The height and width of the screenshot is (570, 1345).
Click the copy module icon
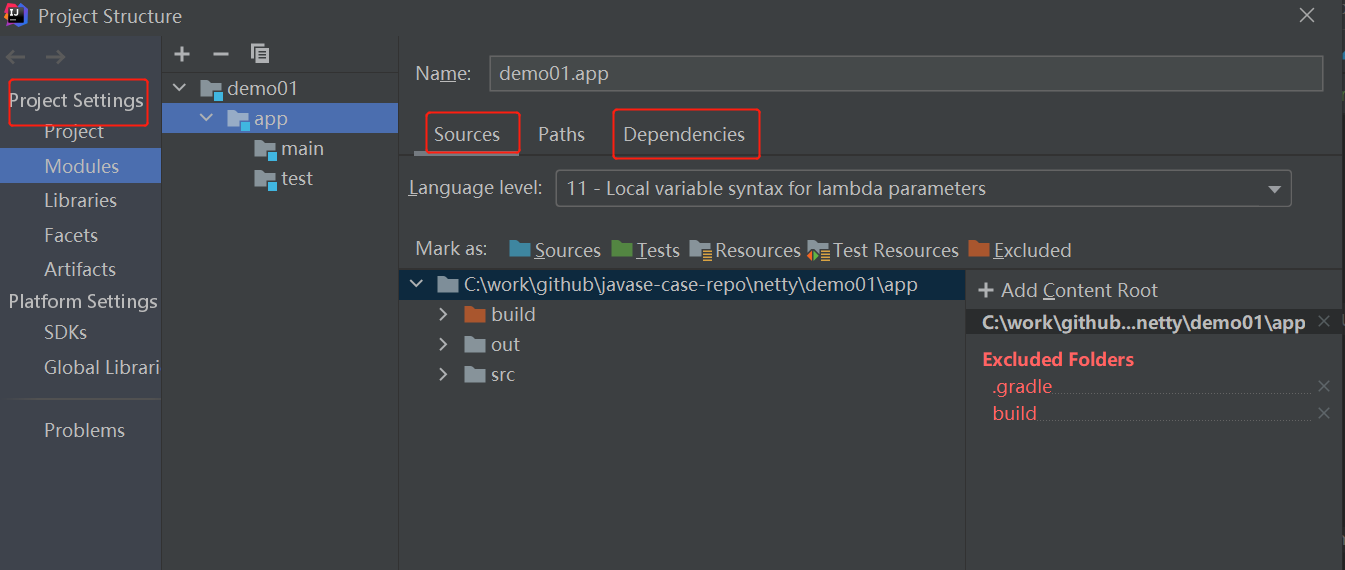260,54
